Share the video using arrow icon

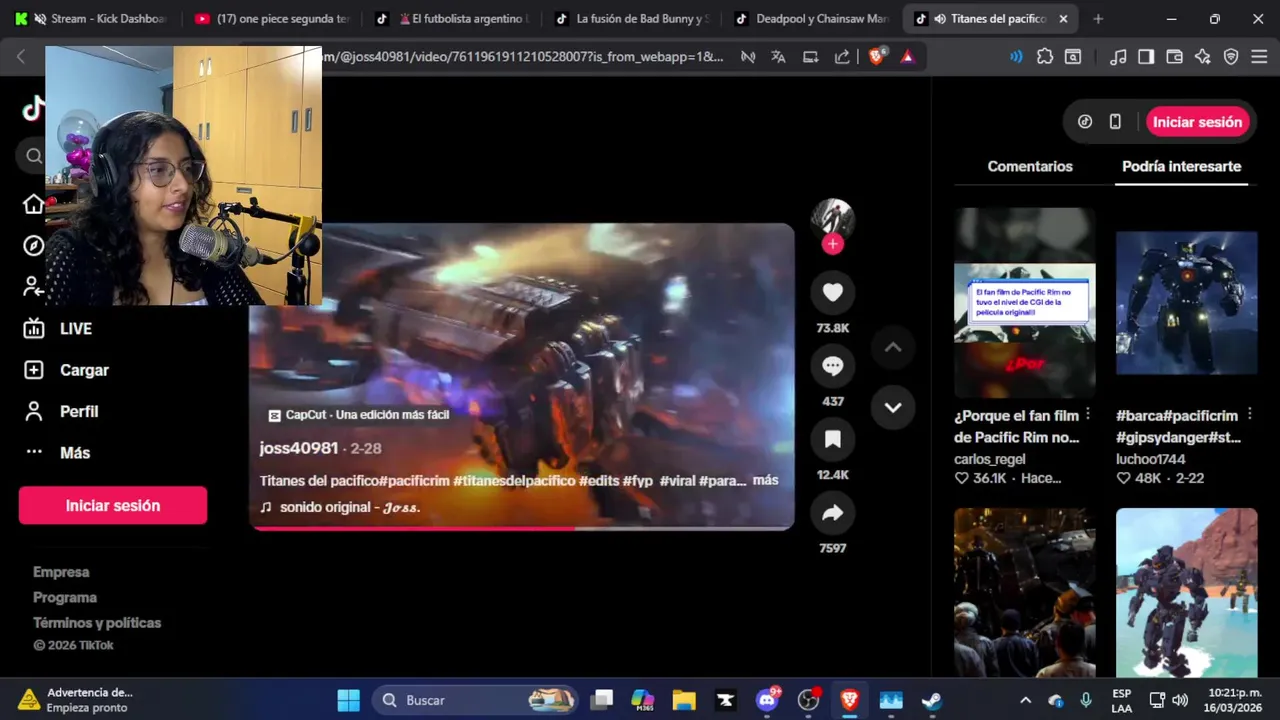pos(833,513)
